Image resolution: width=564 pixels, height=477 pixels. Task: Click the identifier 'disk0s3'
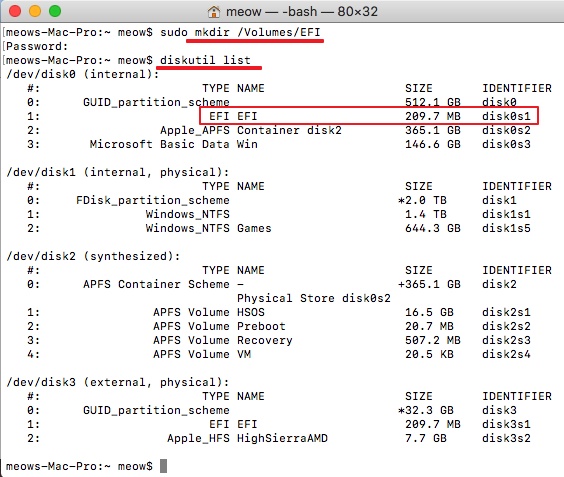[506, 144]
